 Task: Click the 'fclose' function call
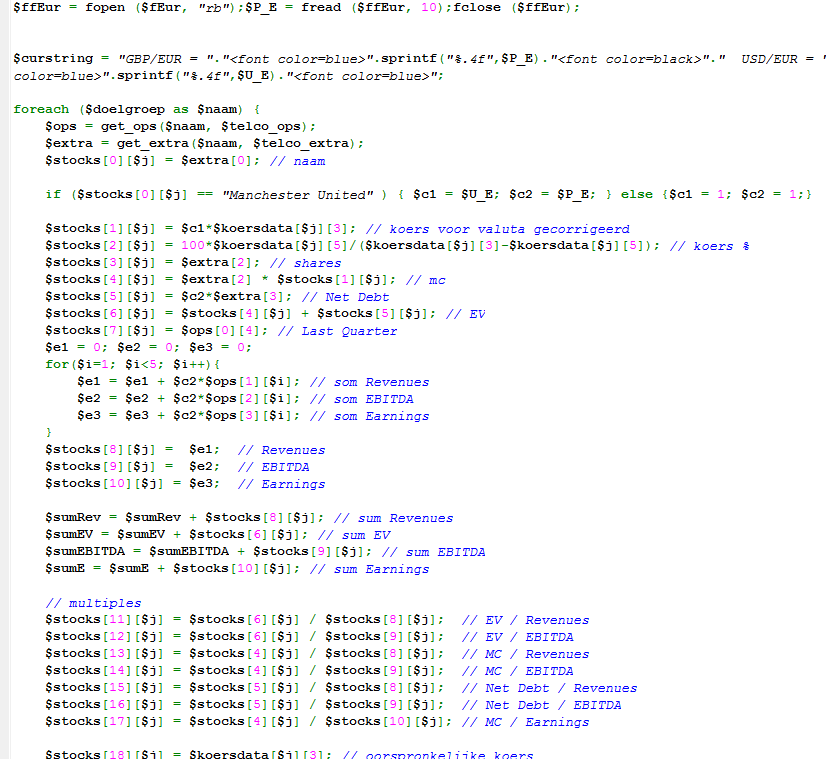click(477, 7)
